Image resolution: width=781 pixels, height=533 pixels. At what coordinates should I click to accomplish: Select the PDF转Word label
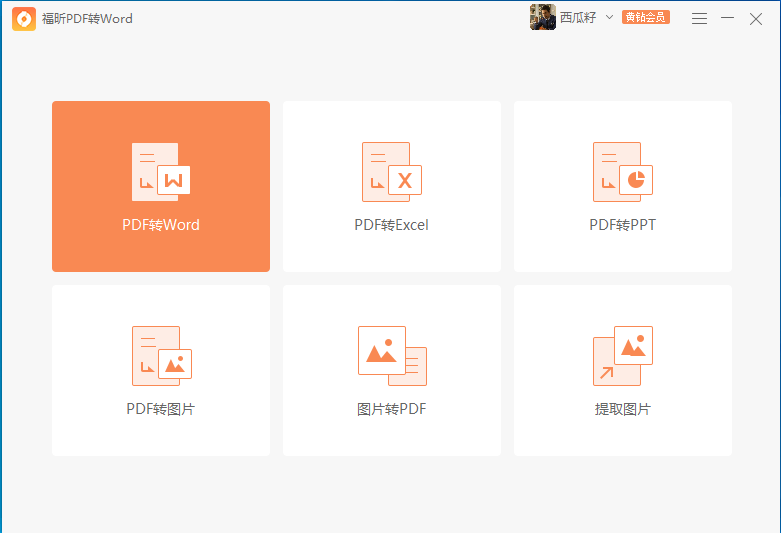pyautogui.click(x=161, y=225)
